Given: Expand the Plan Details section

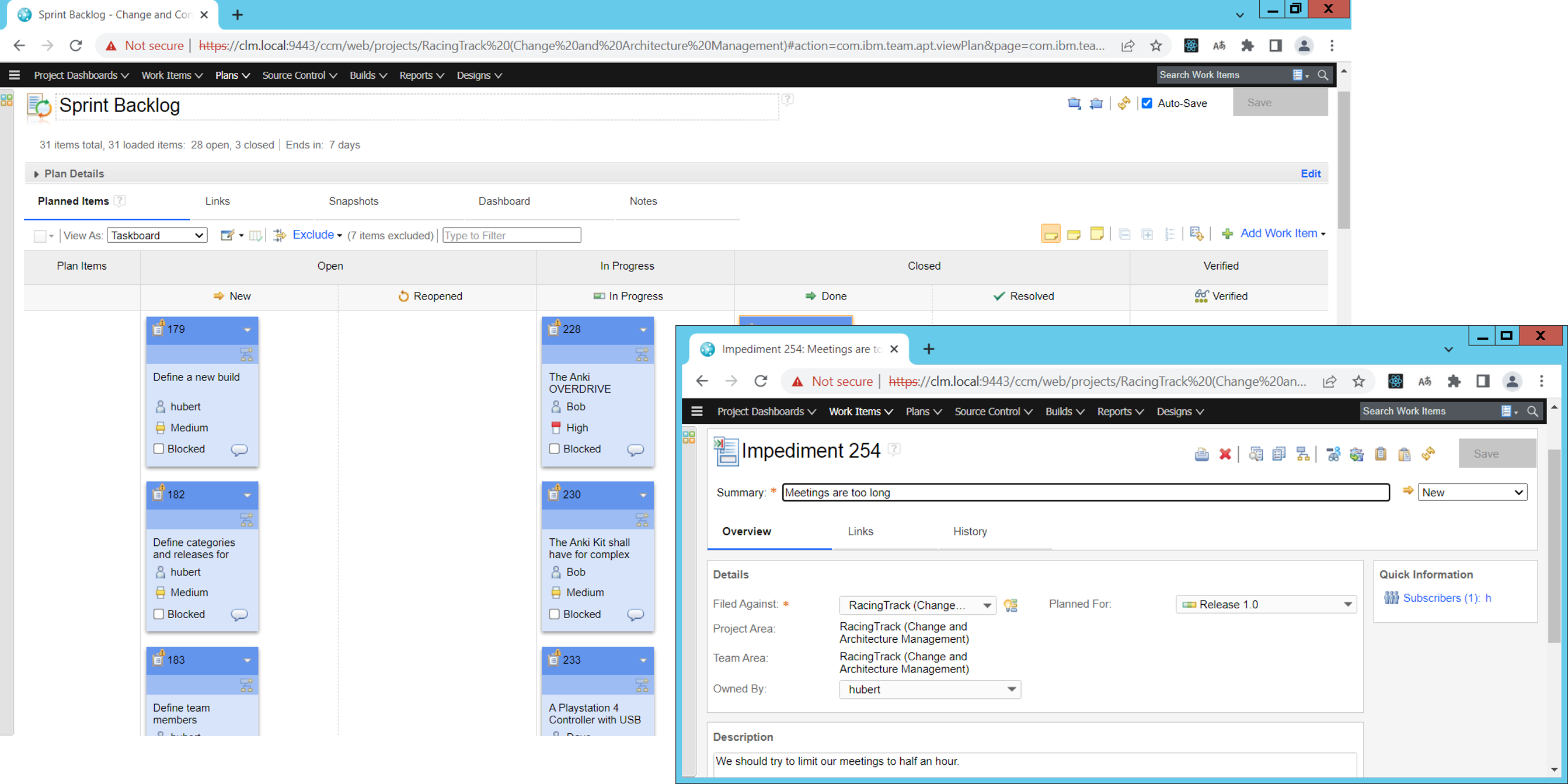Looking at the screenshot, I should [x=37, y=174].
